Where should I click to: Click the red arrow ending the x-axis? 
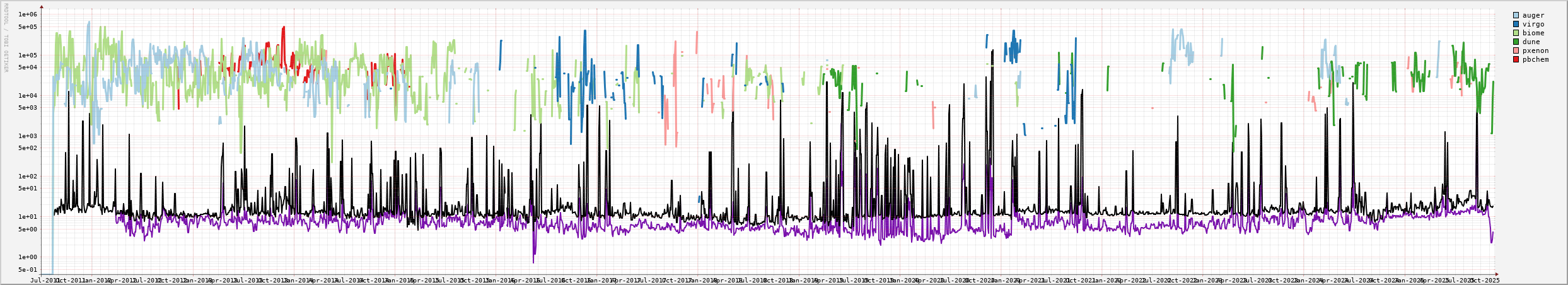[1497, 274]
